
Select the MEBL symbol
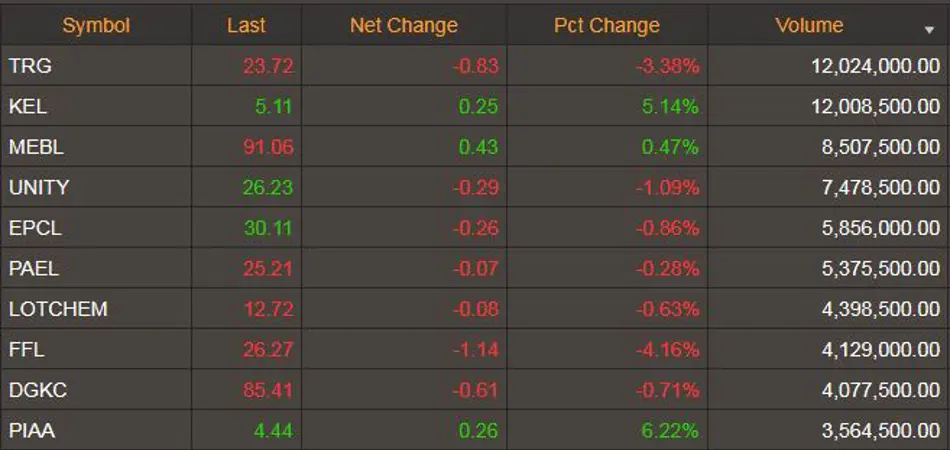pos(36,147)
